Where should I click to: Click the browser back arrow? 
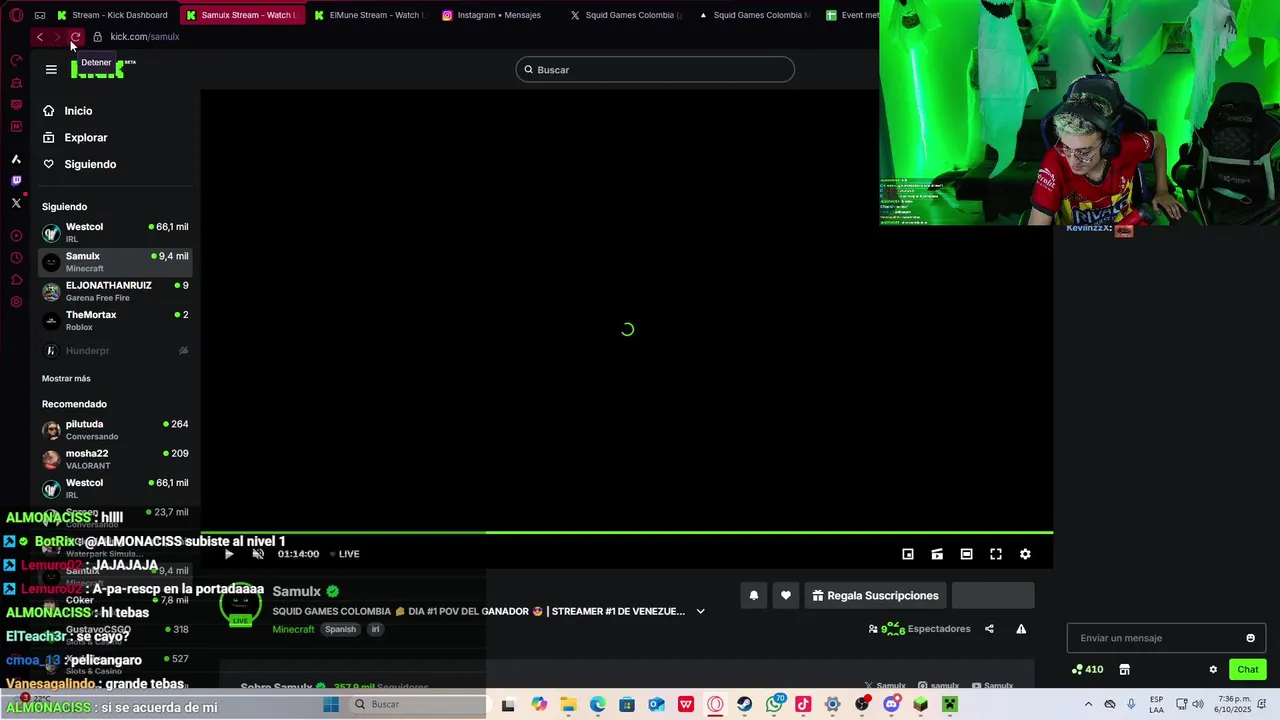pyautogui.click(x=39, y=37)
